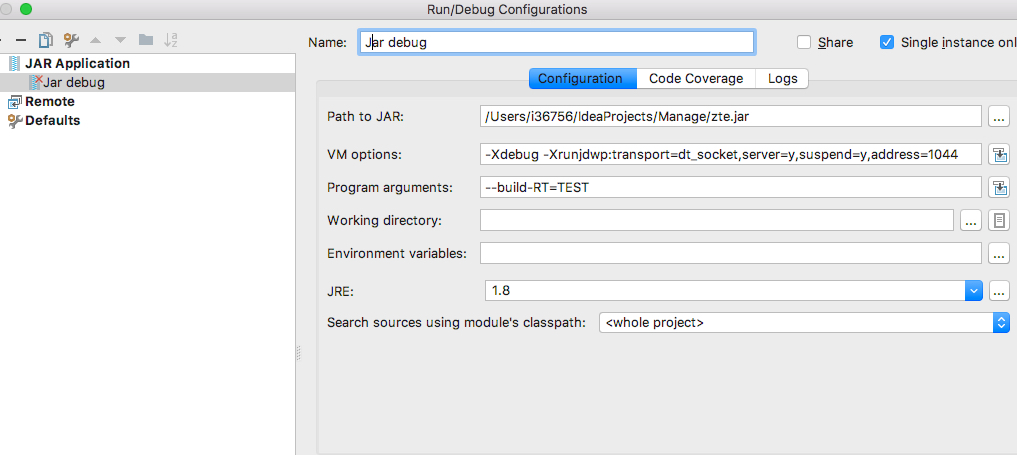Sort configurations alphabetically

click(171, 40)
